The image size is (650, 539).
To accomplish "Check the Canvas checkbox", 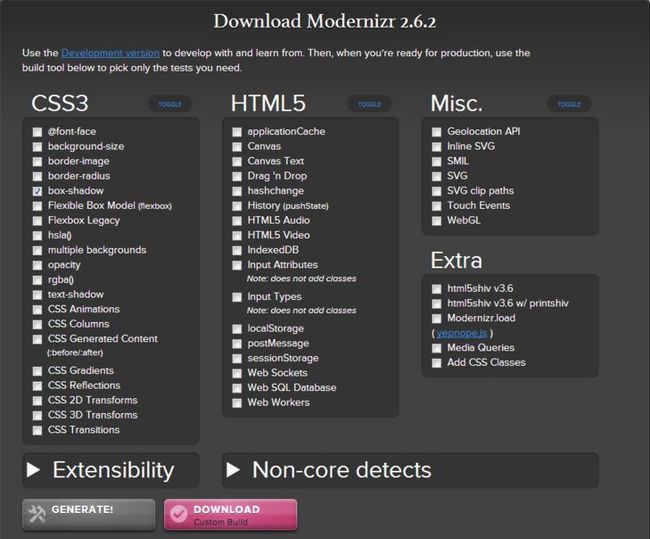I will (237, 147).
